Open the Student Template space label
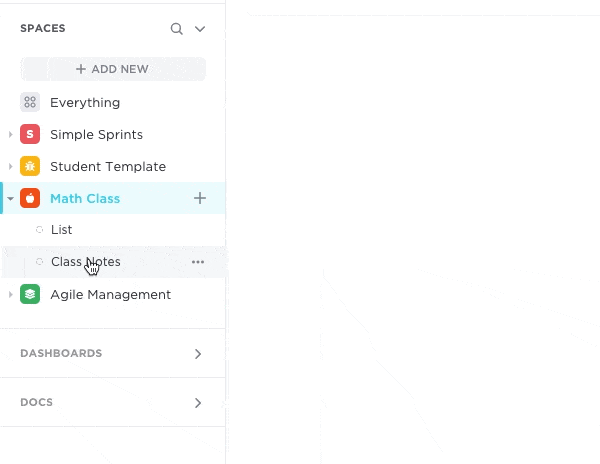Viewport: 600px width, 464px height. coord(108,166)
